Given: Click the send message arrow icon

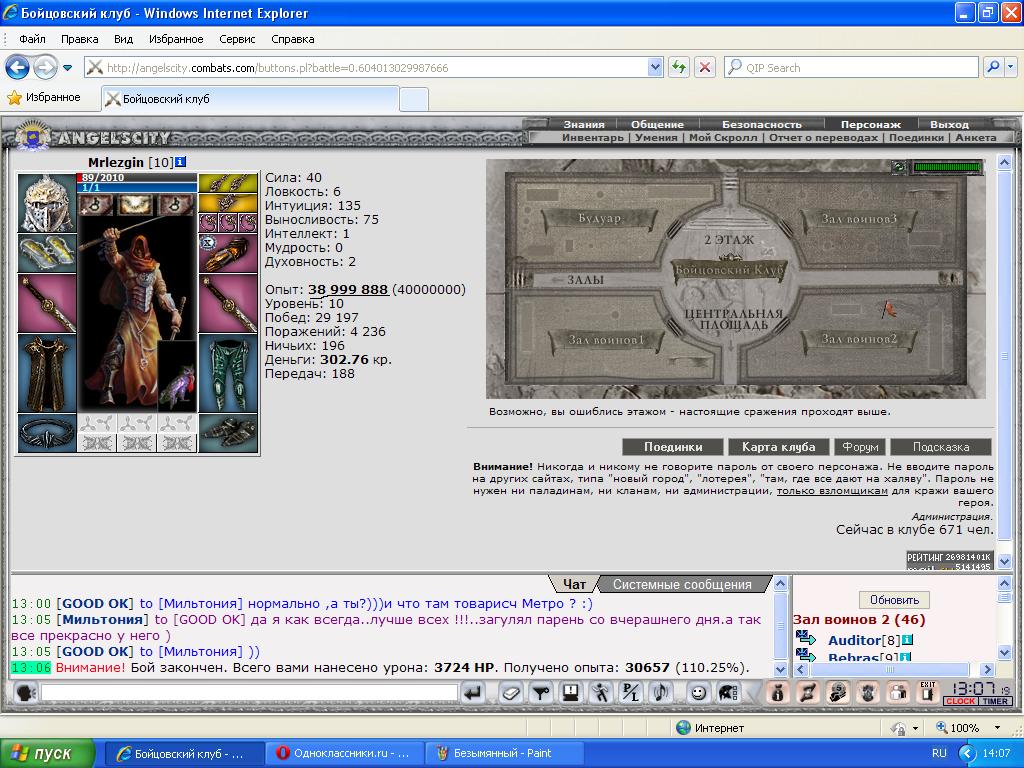Looking at the screenshot, I should pyautogui.click(x=473, y=692).
